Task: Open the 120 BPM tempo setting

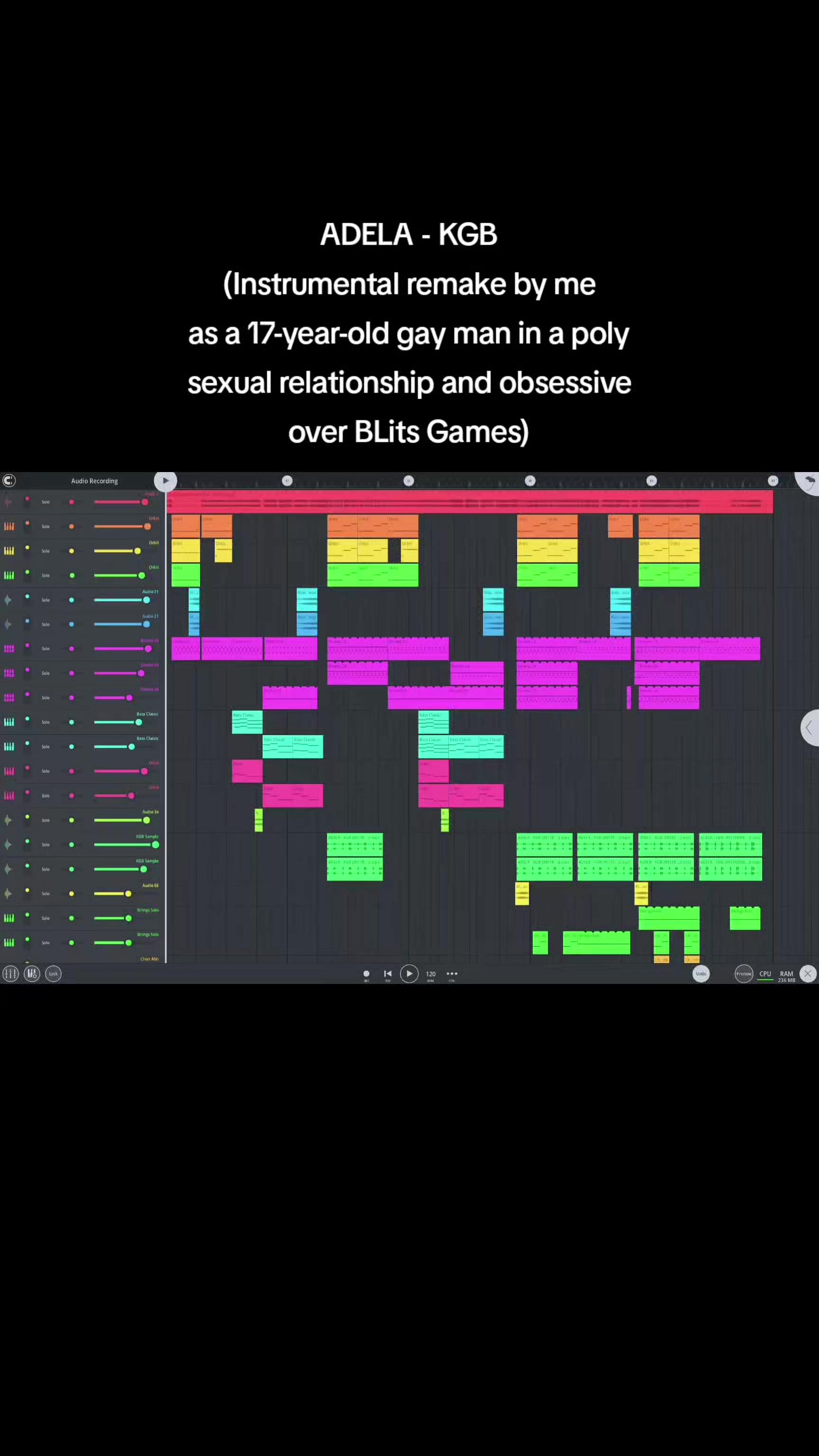Action: click(x=431, y=974)
